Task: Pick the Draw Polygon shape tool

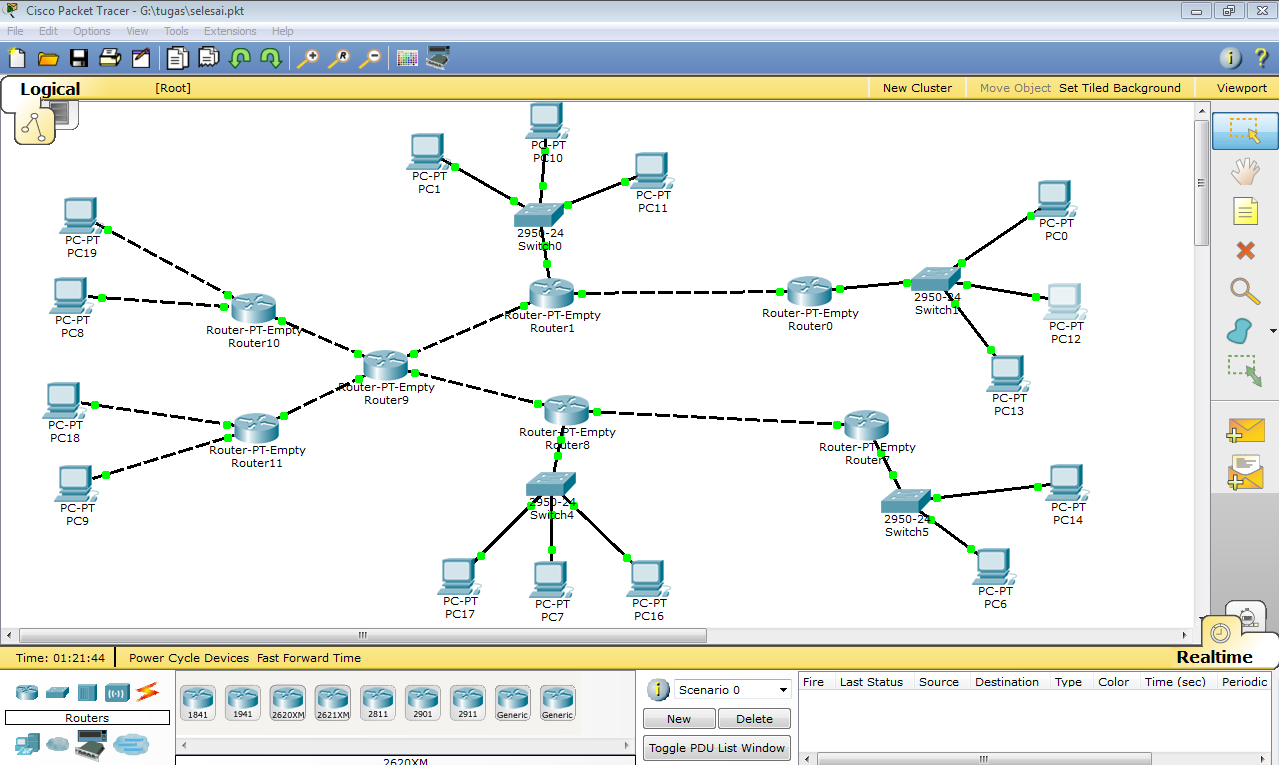Action: pos(1241,331)
